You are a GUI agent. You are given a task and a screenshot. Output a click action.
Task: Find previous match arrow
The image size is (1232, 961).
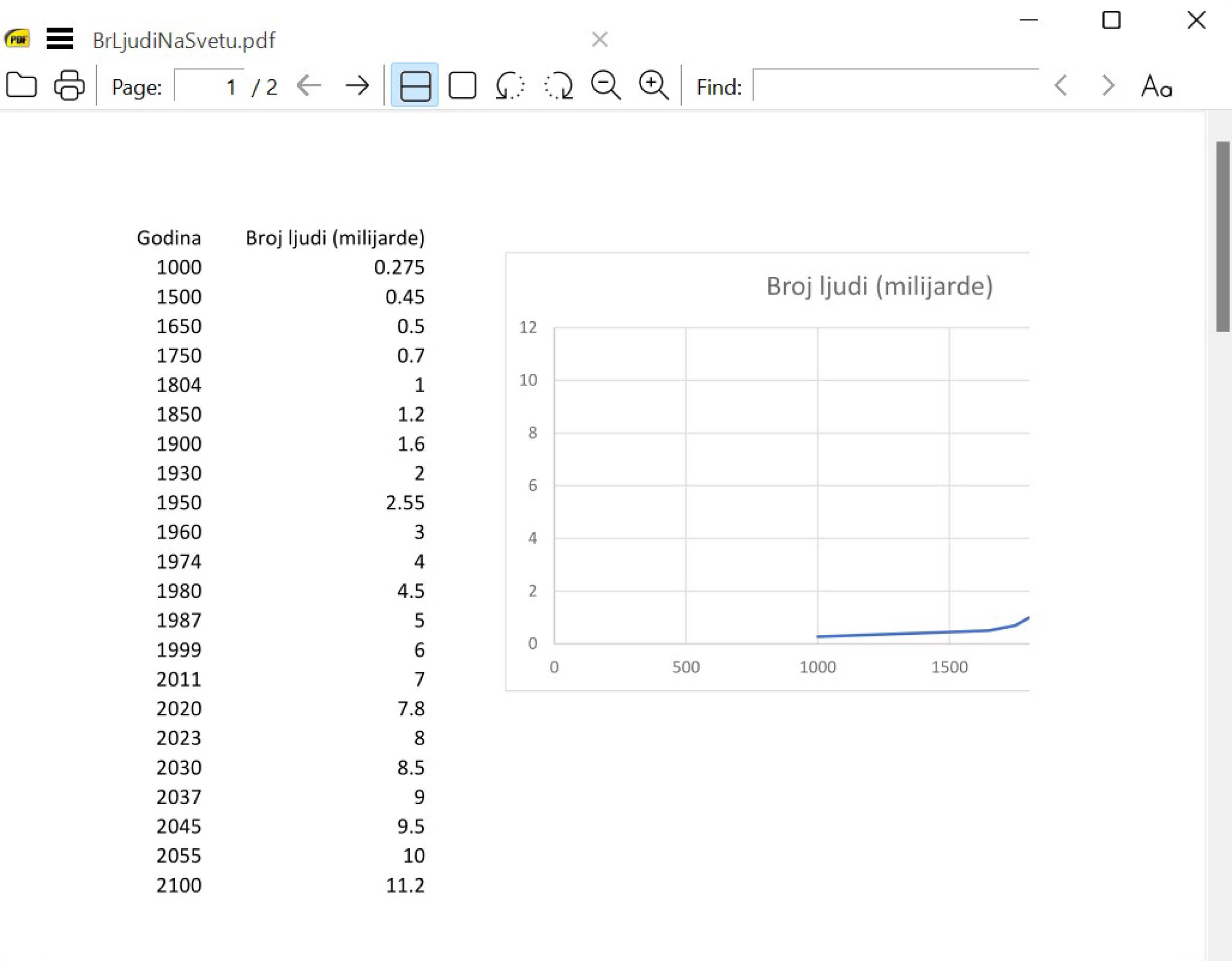tap(1061, 86)
